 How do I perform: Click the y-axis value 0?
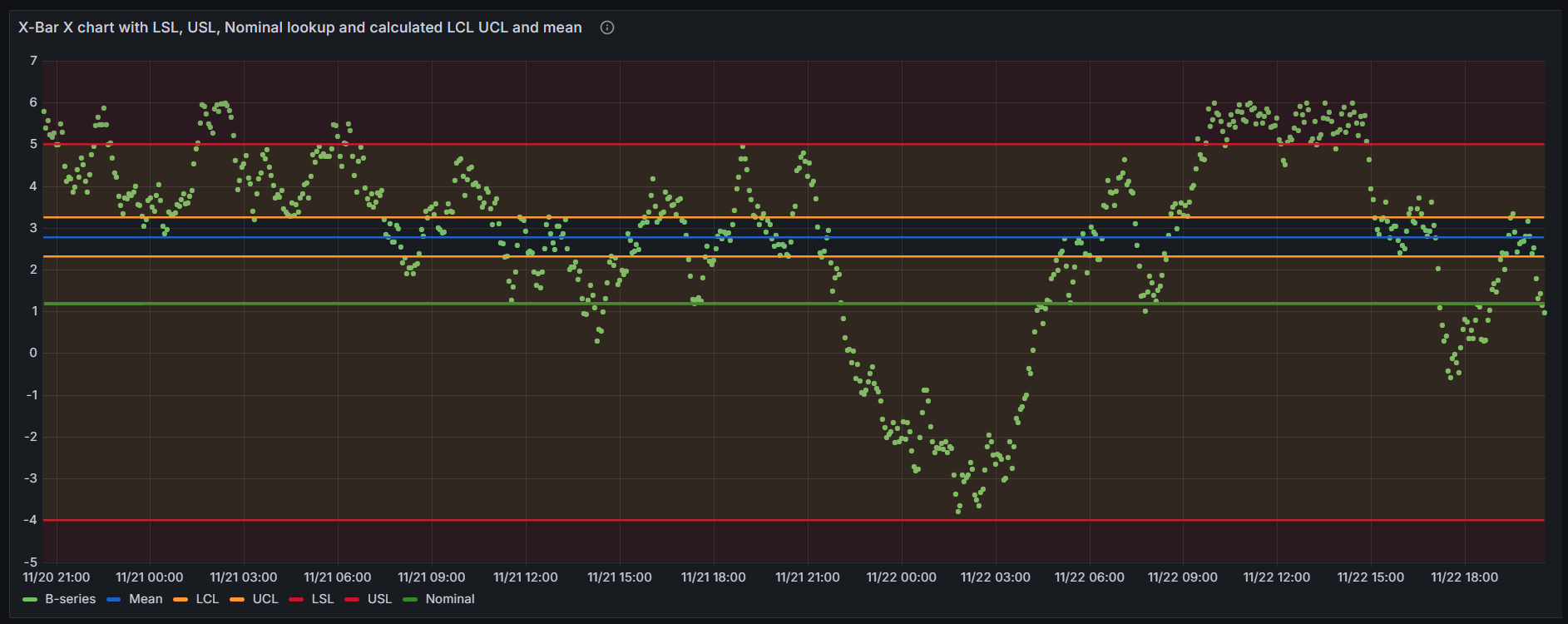33,353
